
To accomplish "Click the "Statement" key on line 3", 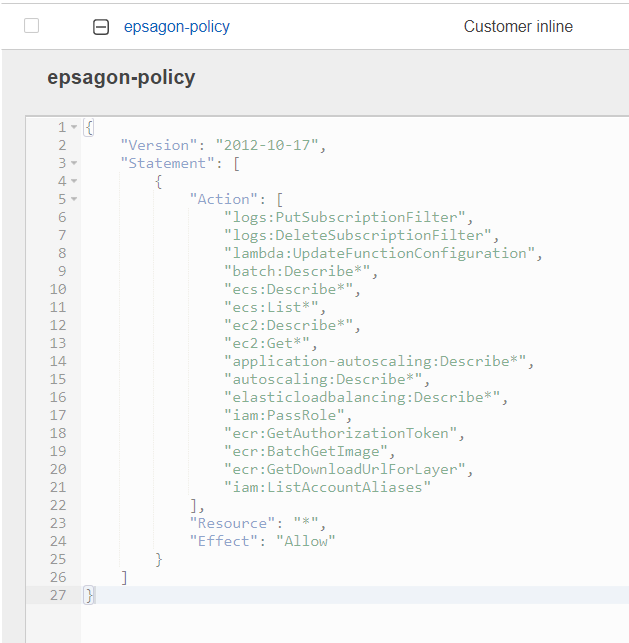I will 167,164.
